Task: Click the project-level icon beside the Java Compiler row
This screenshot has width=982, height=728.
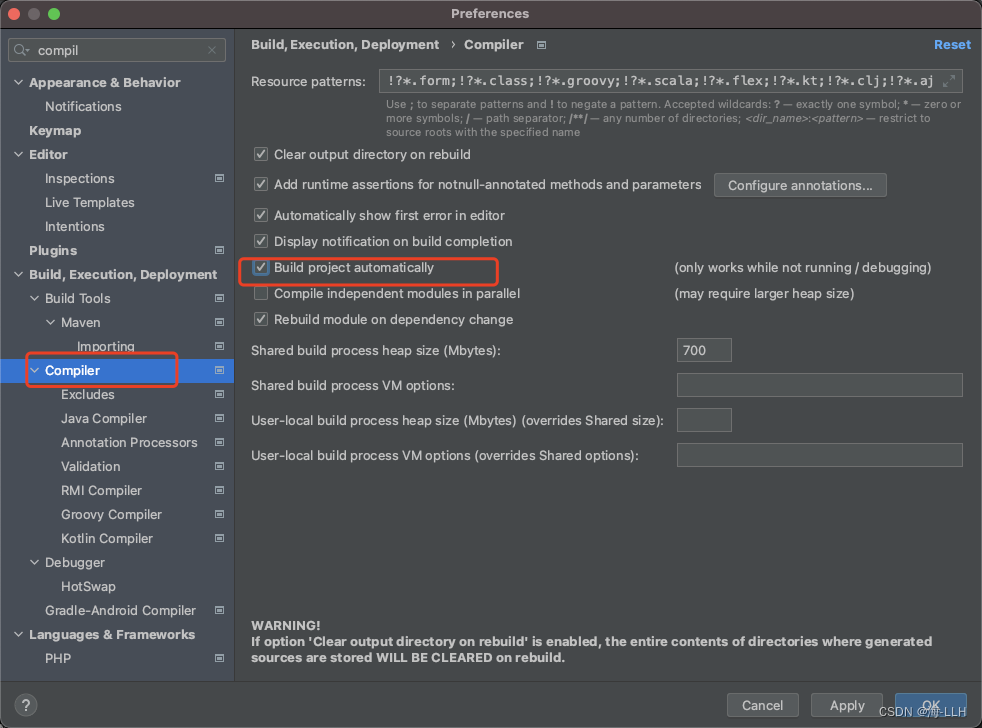Action: coord(219,419)
